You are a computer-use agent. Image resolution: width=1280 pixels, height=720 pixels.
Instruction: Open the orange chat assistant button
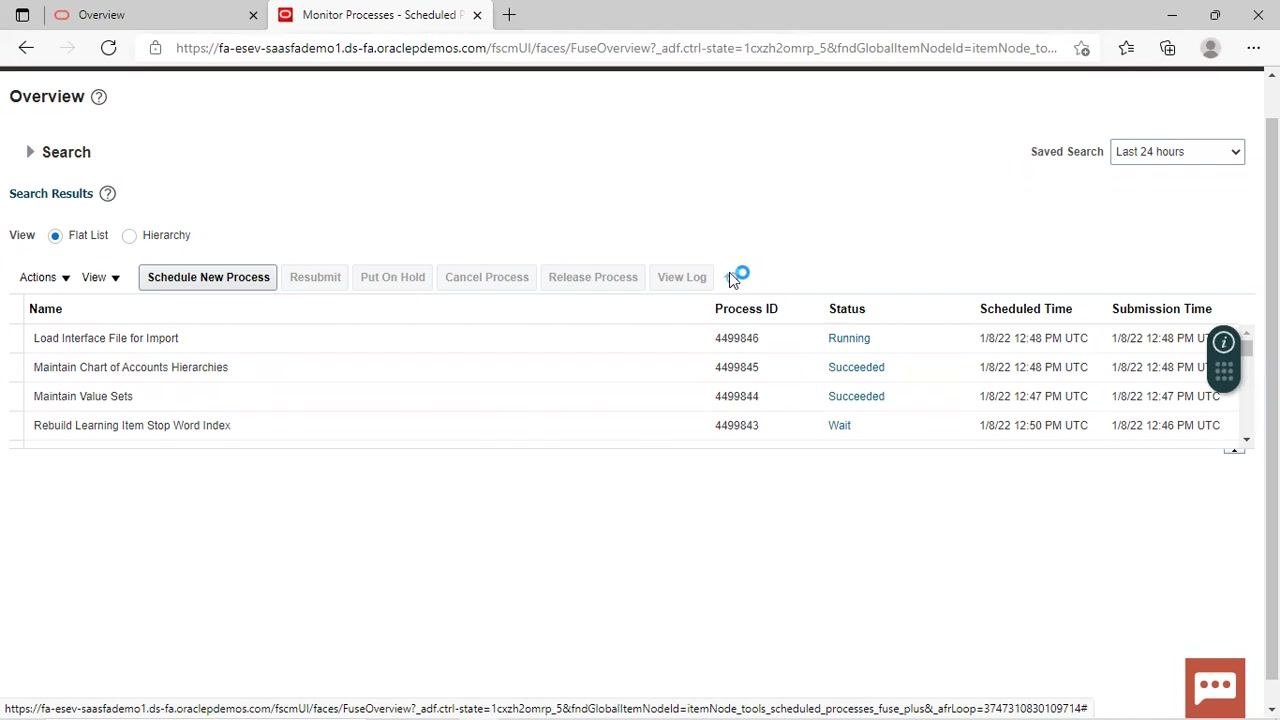(x=1215, y=687)
